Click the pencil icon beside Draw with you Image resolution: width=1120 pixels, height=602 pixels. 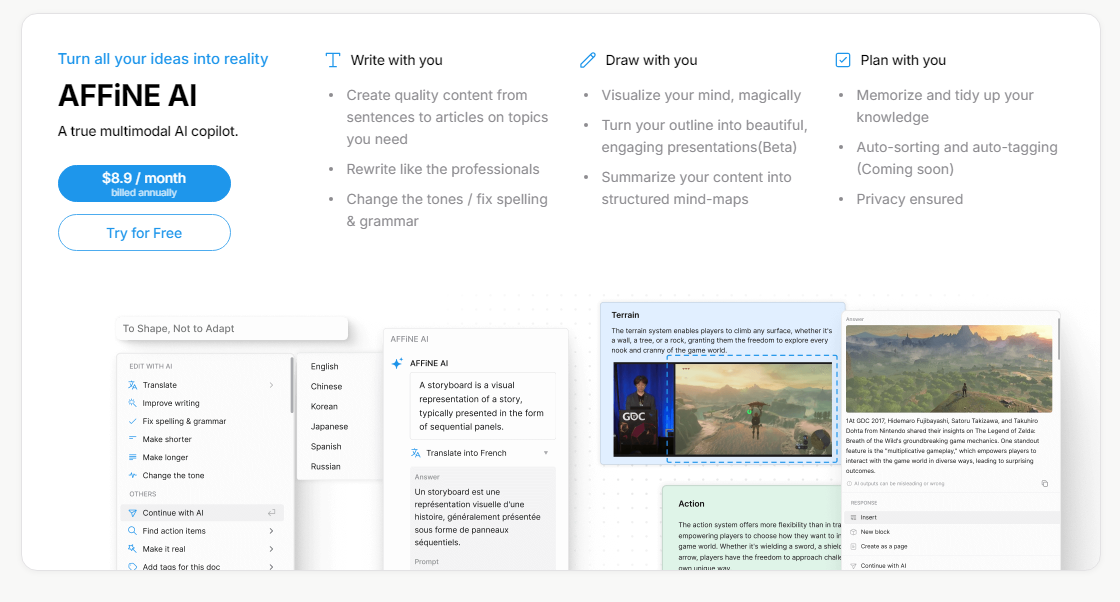[588, 60]
